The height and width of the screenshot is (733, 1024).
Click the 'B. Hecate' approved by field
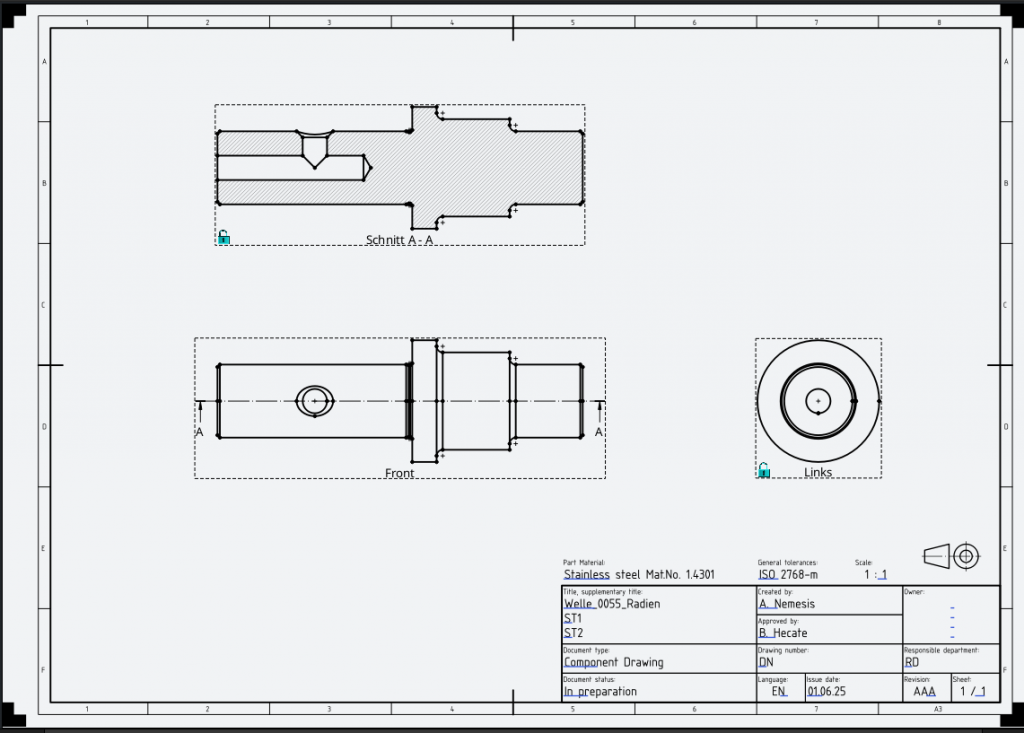pyautogui.click(x=783, y=633)
